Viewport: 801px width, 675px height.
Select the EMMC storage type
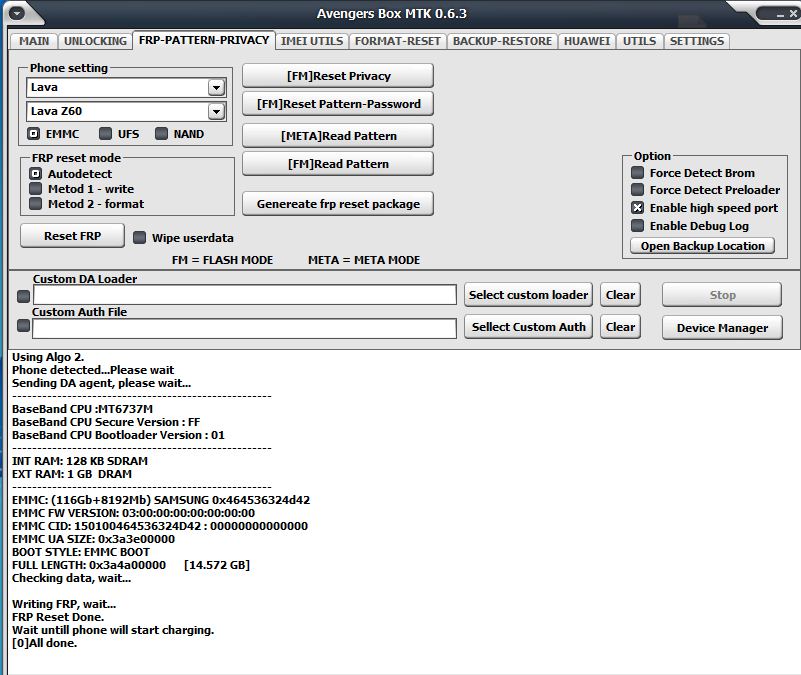(34, 134)
